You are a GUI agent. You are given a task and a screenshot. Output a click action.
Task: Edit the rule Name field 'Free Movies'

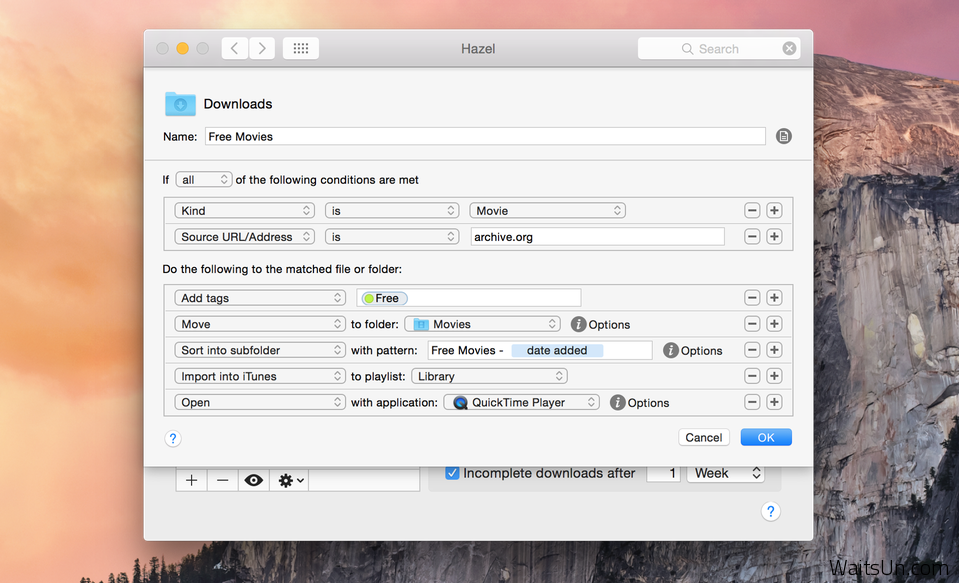[485, 136]
